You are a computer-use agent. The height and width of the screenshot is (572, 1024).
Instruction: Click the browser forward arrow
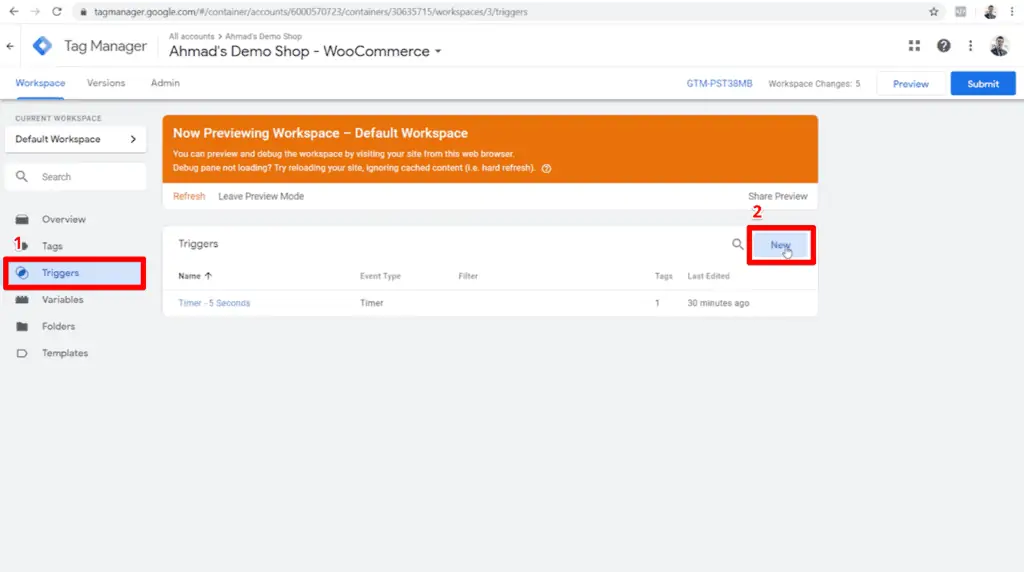pos(35,12)
